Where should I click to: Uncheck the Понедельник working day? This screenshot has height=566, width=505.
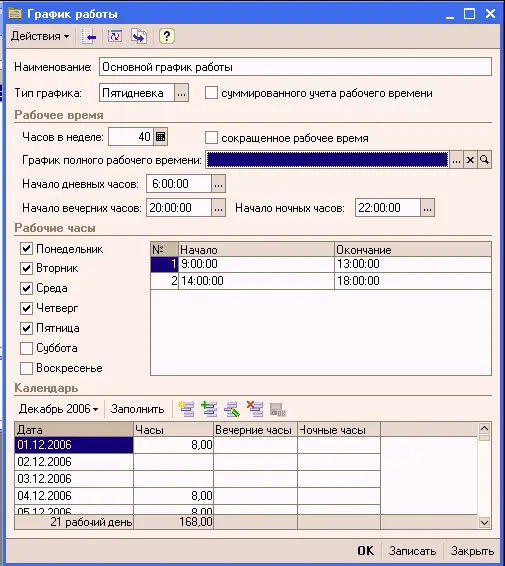click(26, 249)
